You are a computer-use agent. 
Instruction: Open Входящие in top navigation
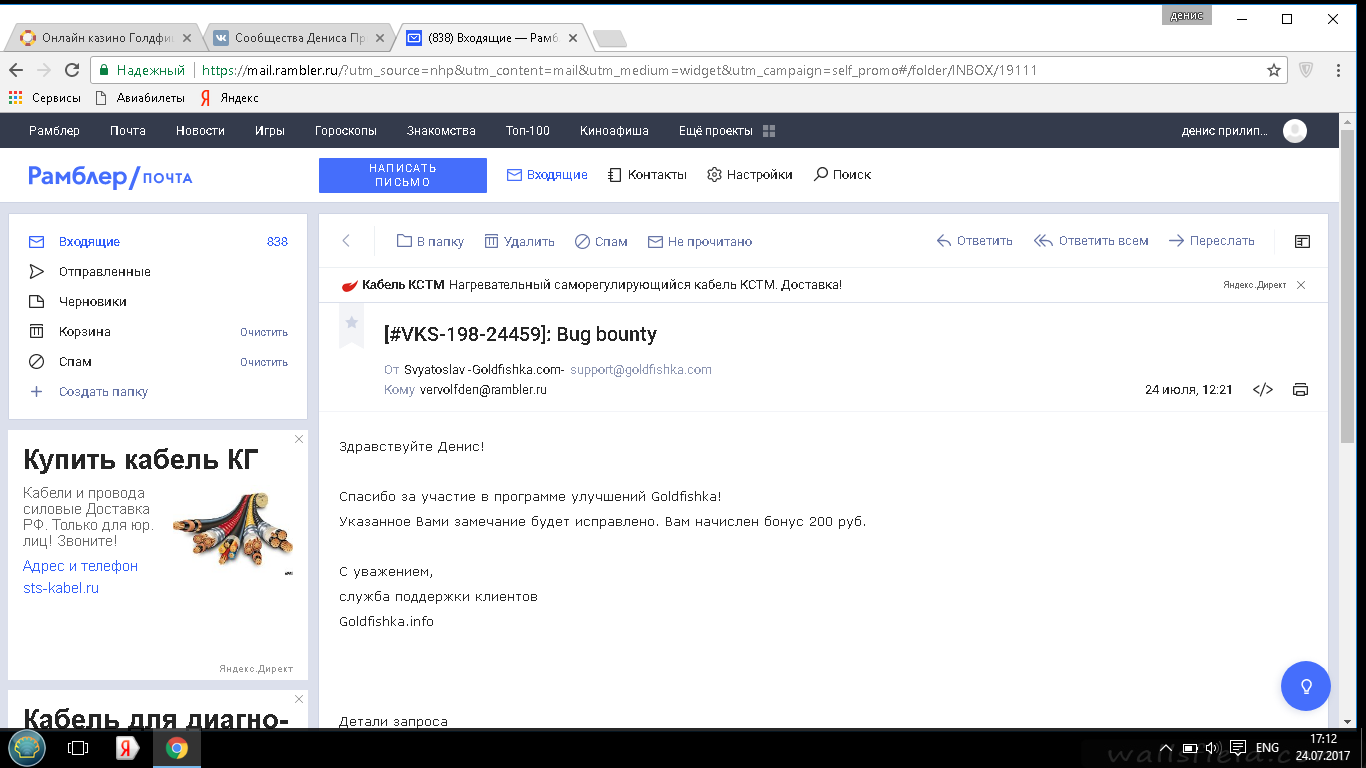tap(547, 175)
